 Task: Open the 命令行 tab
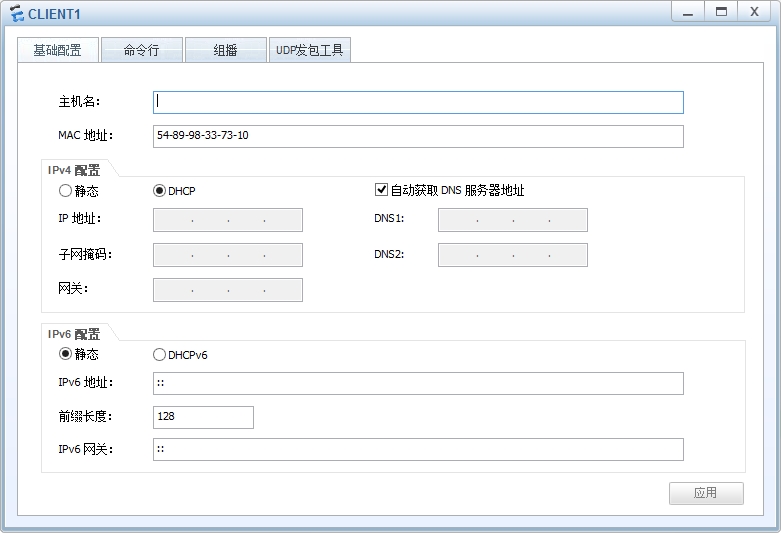tap(142, 50)
